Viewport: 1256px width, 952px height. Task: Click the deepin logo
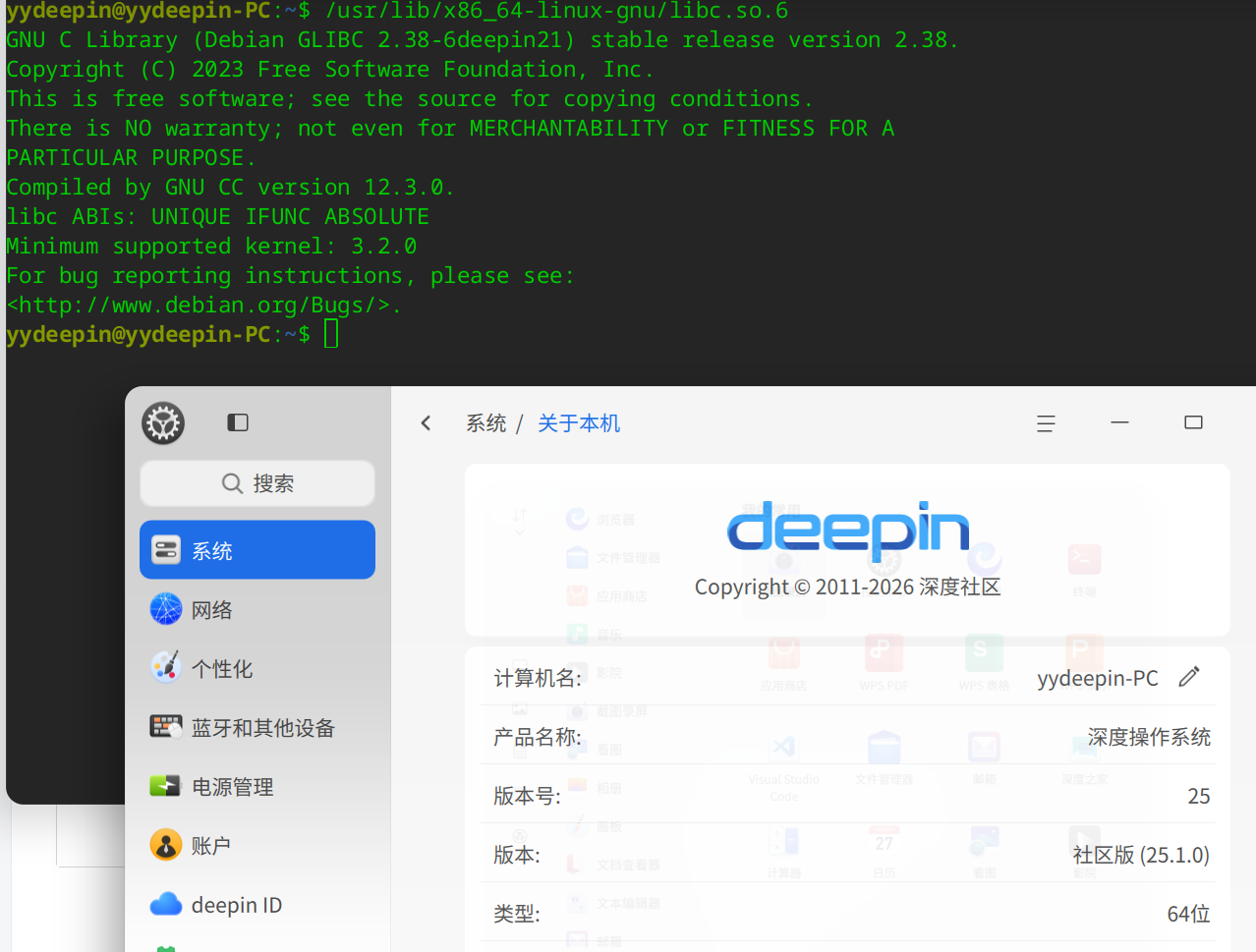(848, 531)
